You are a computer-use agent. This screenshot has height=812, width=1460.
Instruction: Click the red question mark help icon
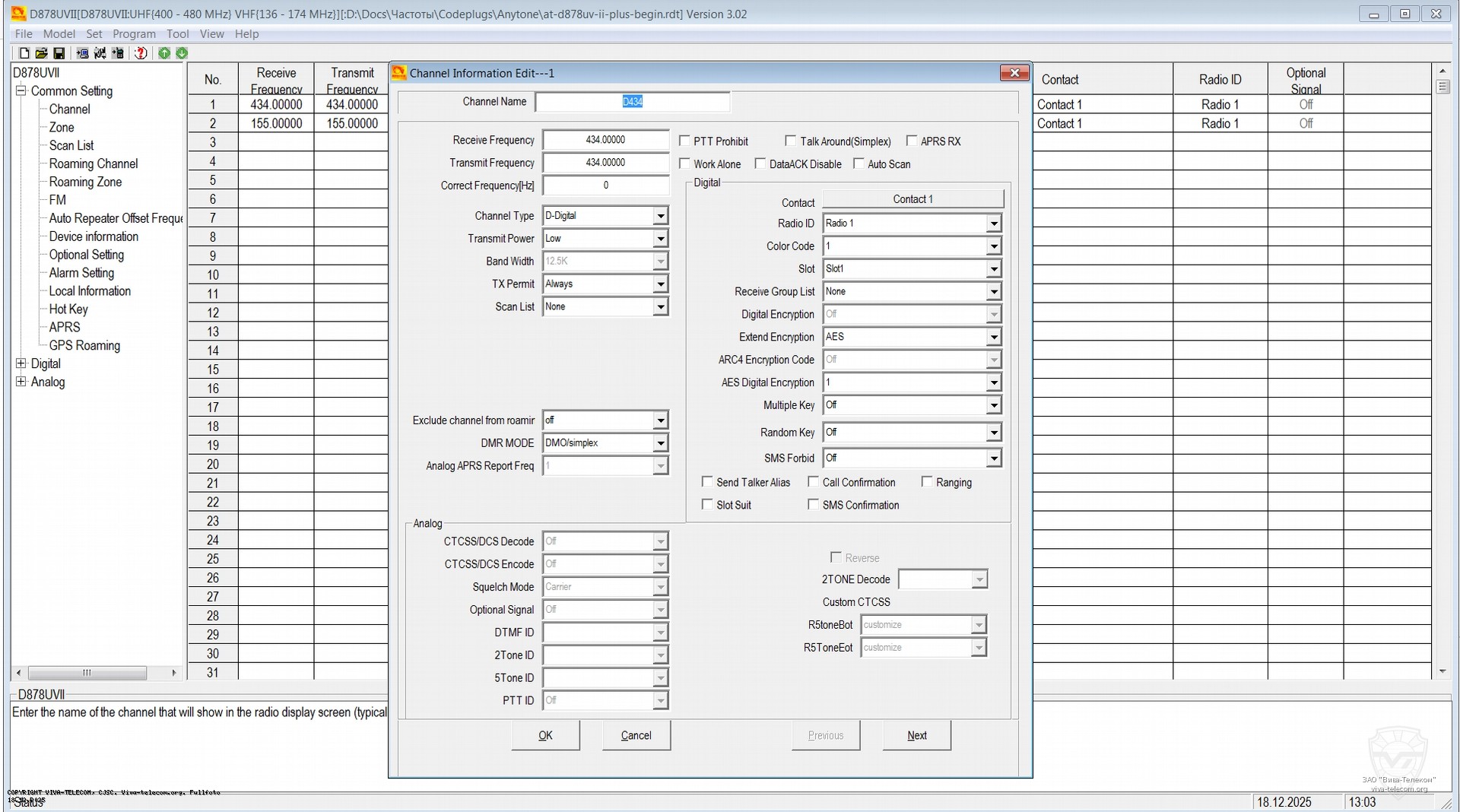pyautogui.click(x=141, y=53)
